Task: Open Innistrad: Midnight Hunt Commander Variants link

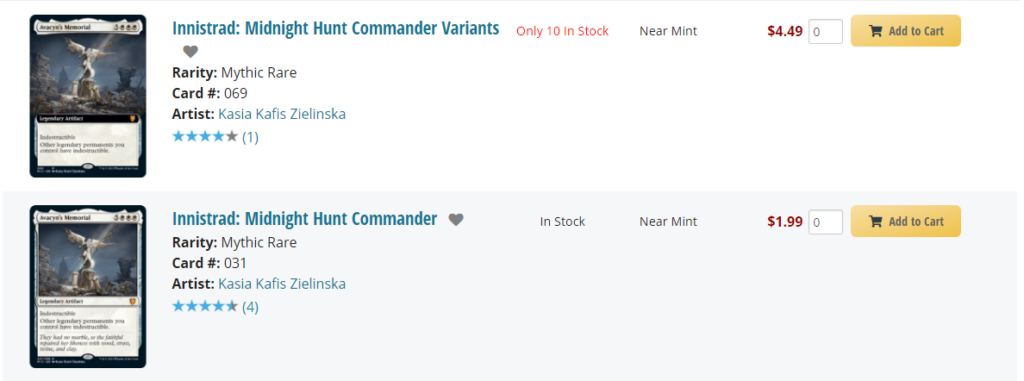Action: click(336, 29)
